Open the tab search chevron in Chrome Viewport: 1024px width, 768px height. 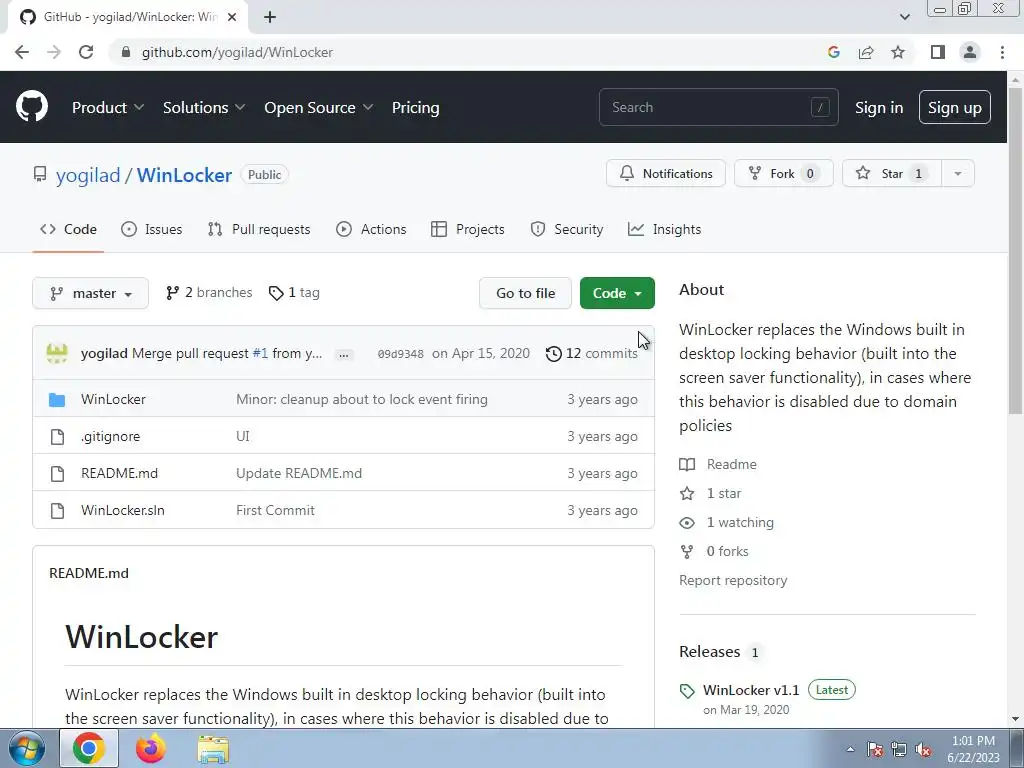point(904,17)
